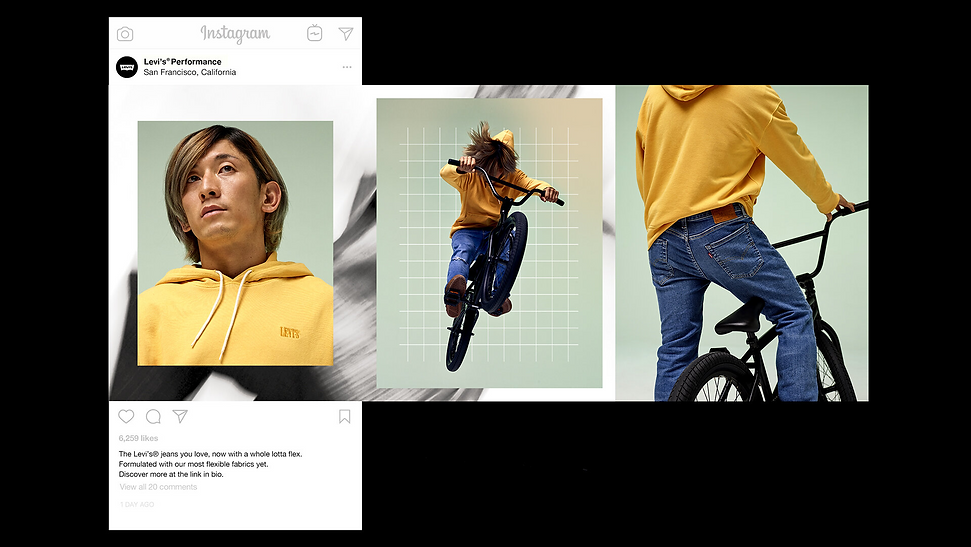Click the 1 DAY AGO timestamp
This screenshot has height=547, width=971.
137,504
